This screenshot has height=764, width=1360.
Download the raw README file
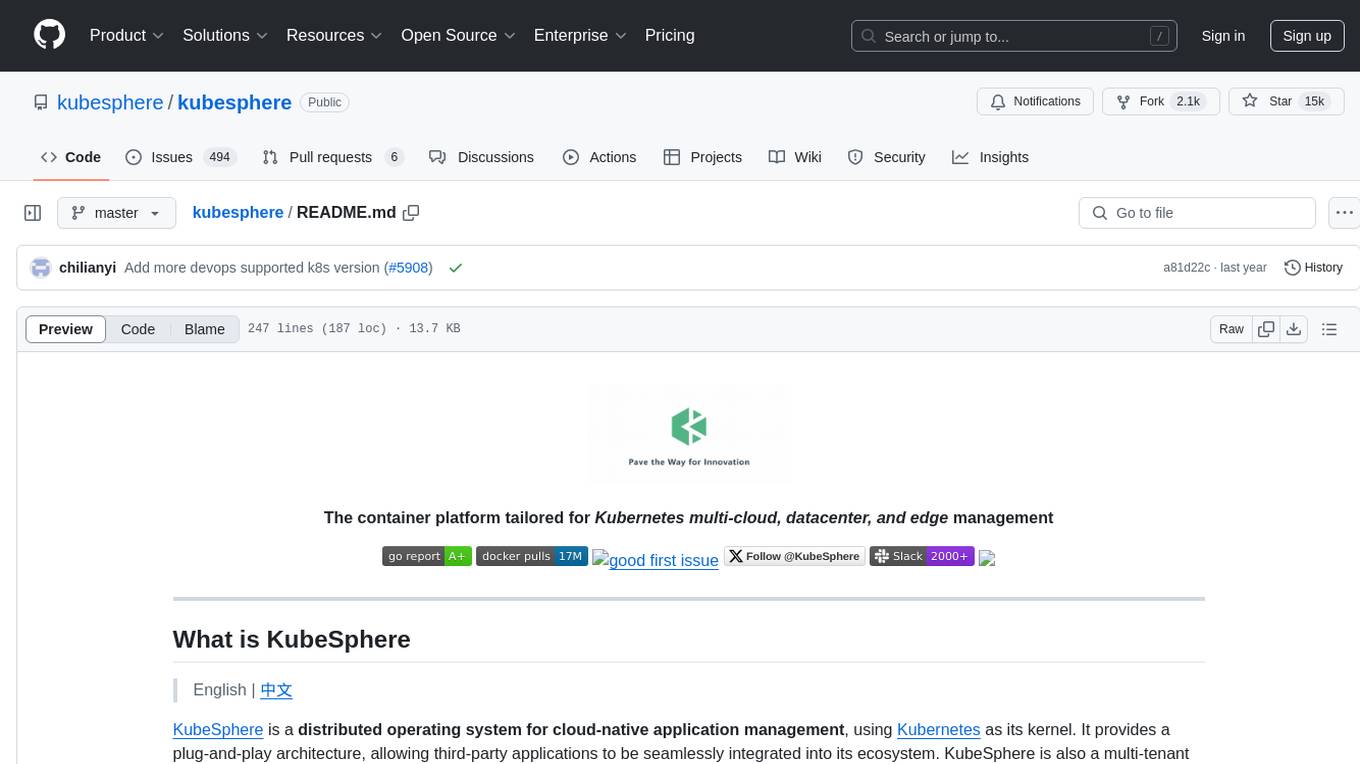click(x=1293, y=329)
